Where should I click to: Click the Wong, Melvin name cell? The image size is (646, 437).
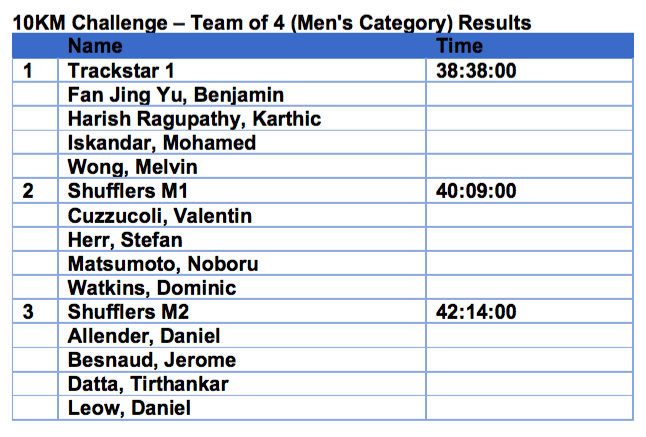(242, 166)
